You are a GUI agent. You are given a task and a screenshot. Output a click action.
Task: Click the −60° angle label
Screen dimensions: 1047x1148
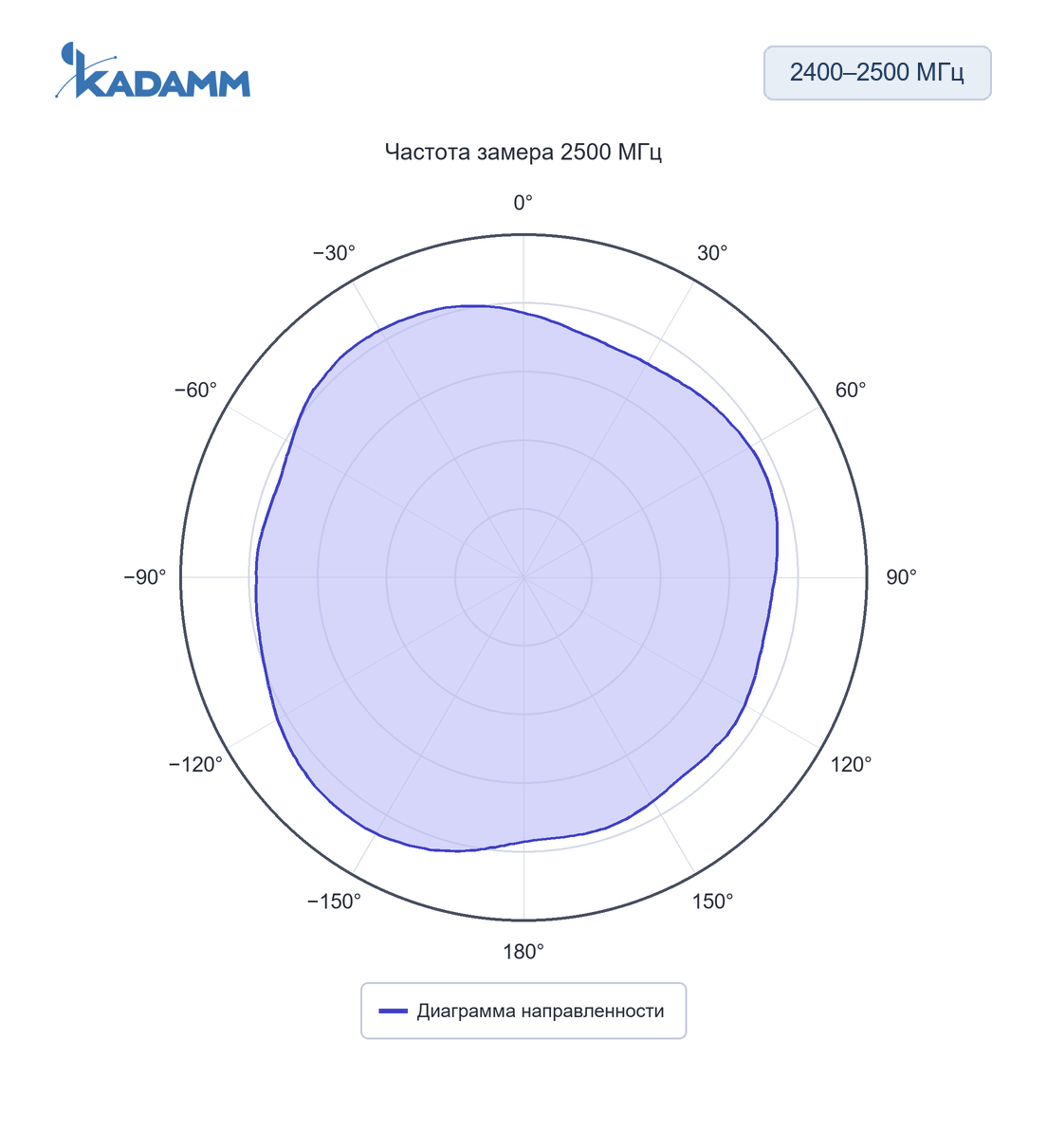click(195, 391)
